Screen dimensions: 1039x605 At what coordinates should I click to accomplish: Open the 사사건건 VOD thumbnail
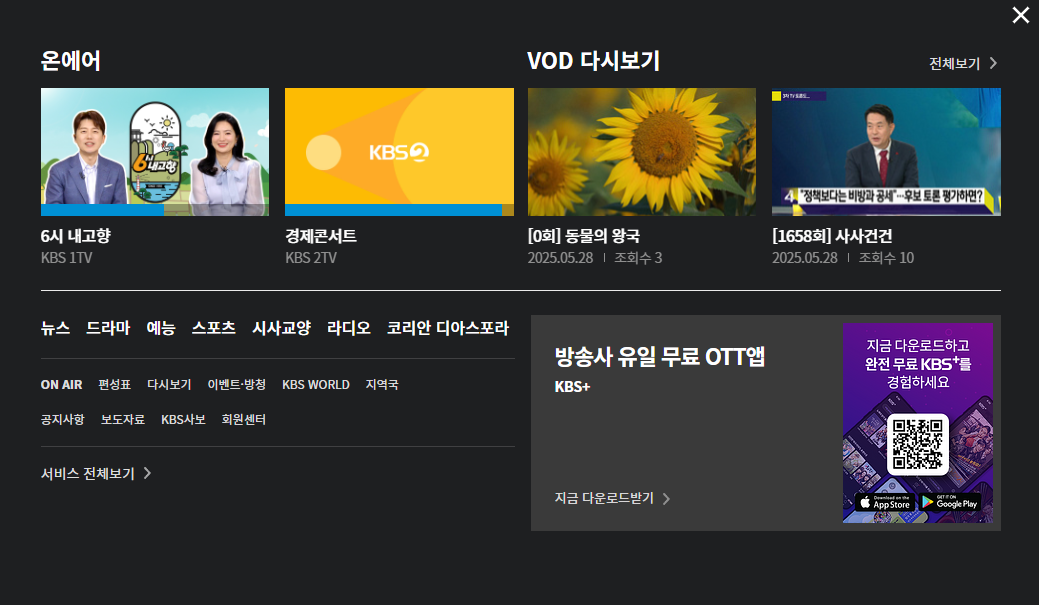coord(886,152)
